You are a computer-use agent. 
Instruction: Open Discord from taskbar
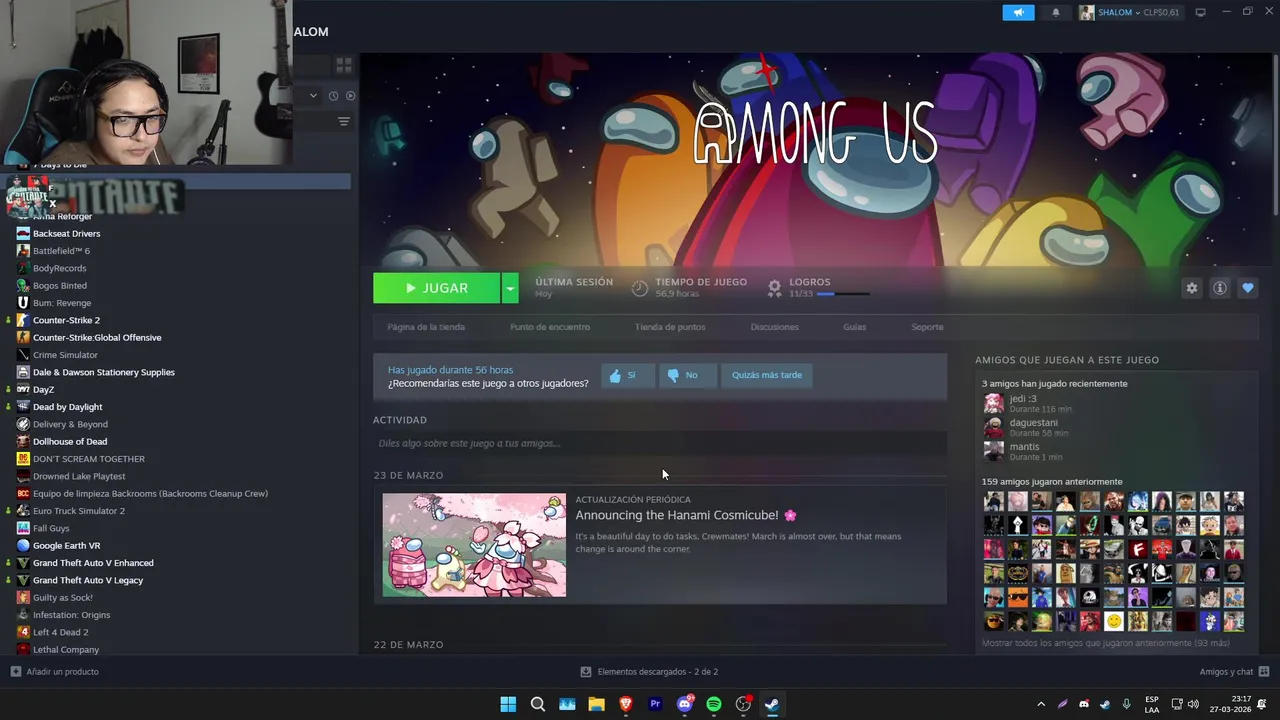click(685, 704)
